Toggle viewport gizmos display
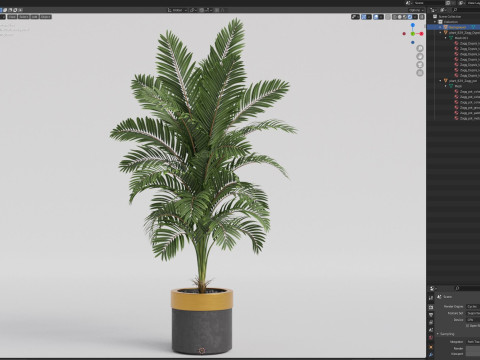 364,17
